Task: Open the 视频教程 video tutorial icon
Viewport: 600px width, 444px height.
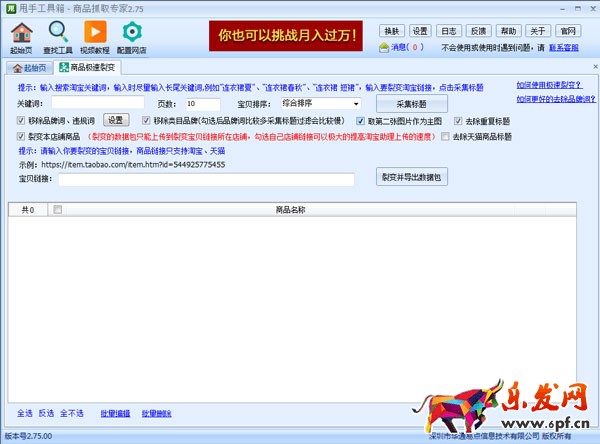Action: [95, 37]
